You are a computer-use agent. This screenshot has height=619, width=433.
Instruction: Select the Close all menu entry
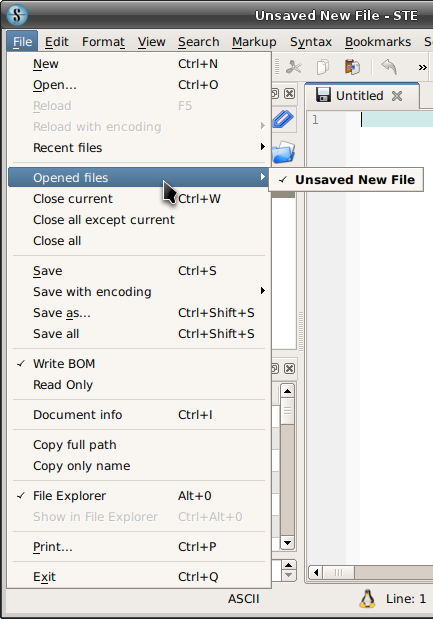tap(139, 240)
